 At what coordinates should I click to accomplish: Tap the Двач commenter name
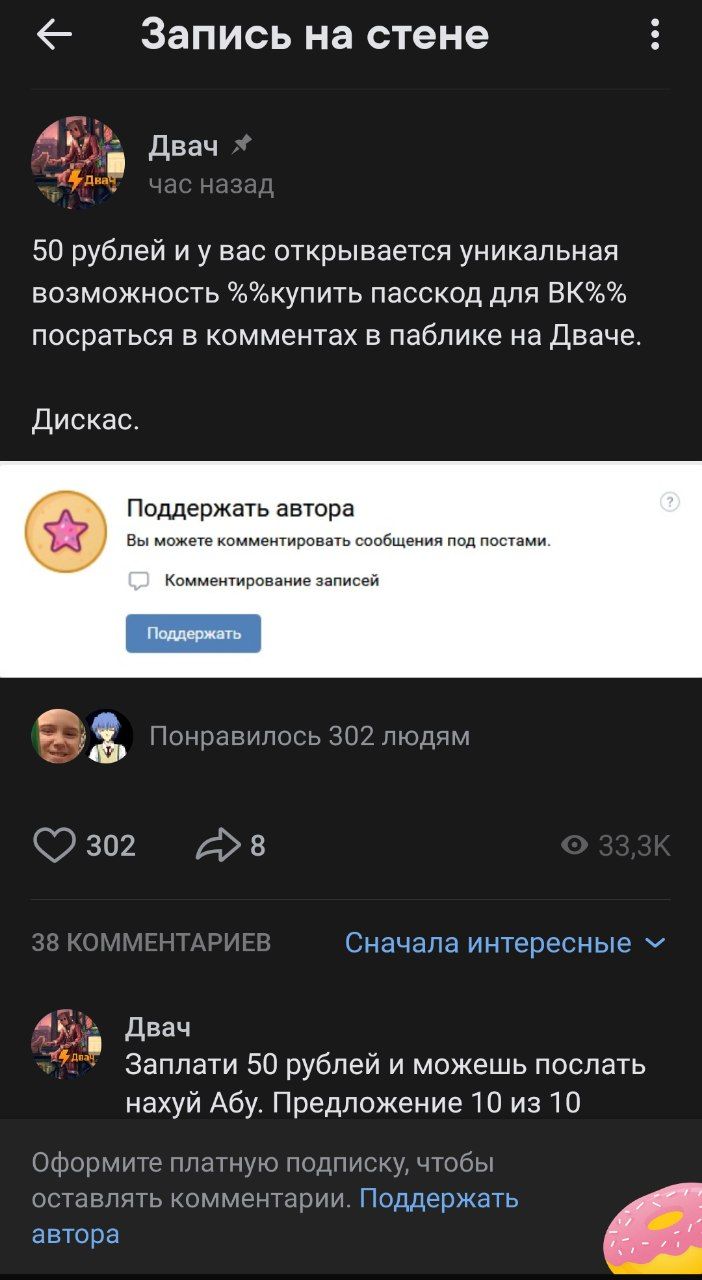click(x=158, y=1027)
